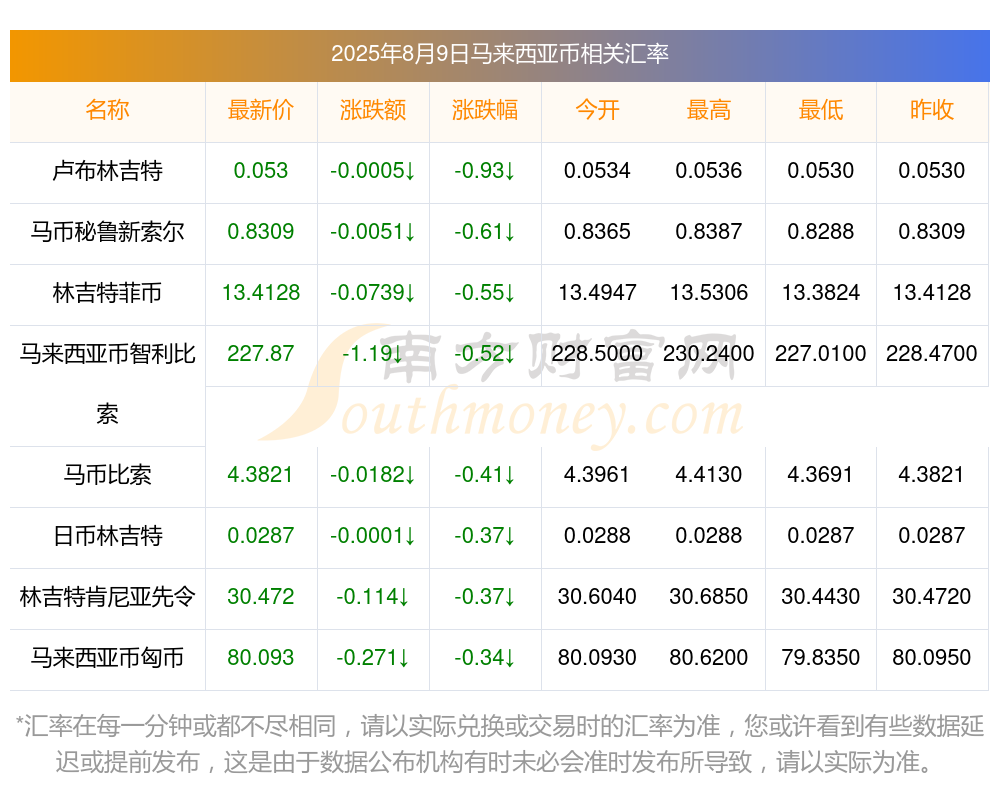Click latest price 80.093

(x=260, y=657)
